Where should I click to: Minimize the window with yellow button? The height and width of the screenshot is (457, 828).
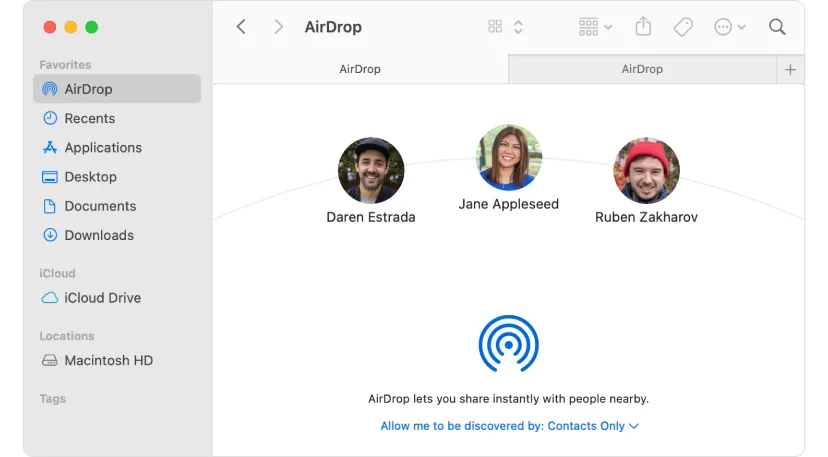[x=71, y=27]
